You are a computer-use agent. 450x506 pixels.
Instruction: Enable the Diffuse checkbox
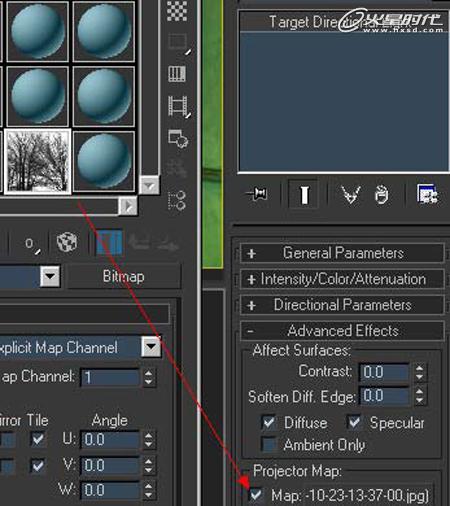point(268,423)
